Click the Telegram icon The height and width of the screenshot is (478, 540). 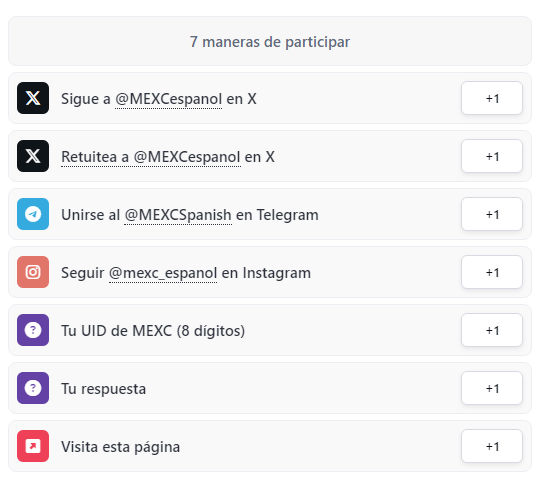pyautogui.click(x=33, y=214)
